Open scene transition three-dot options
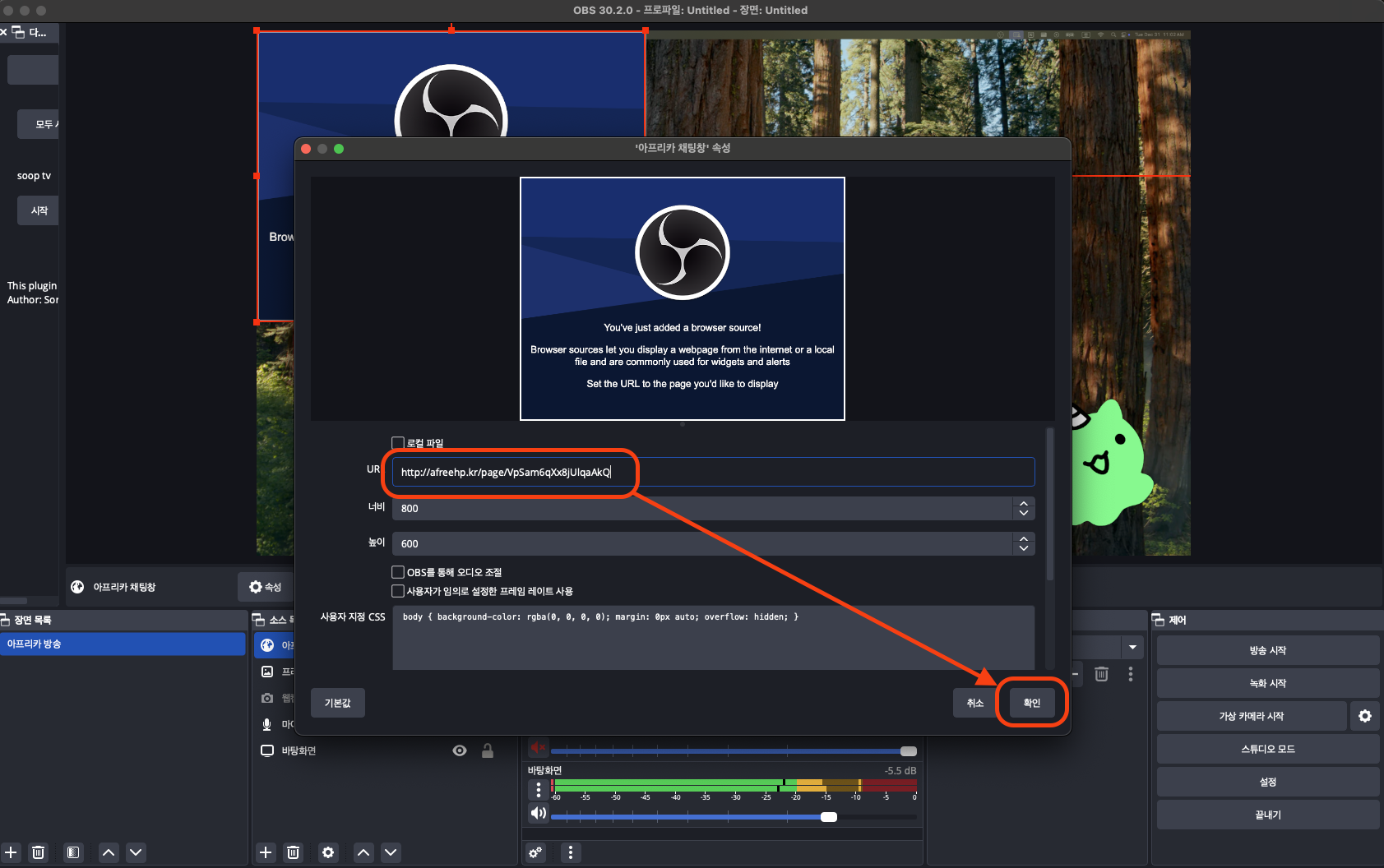 coord(1131,674)
